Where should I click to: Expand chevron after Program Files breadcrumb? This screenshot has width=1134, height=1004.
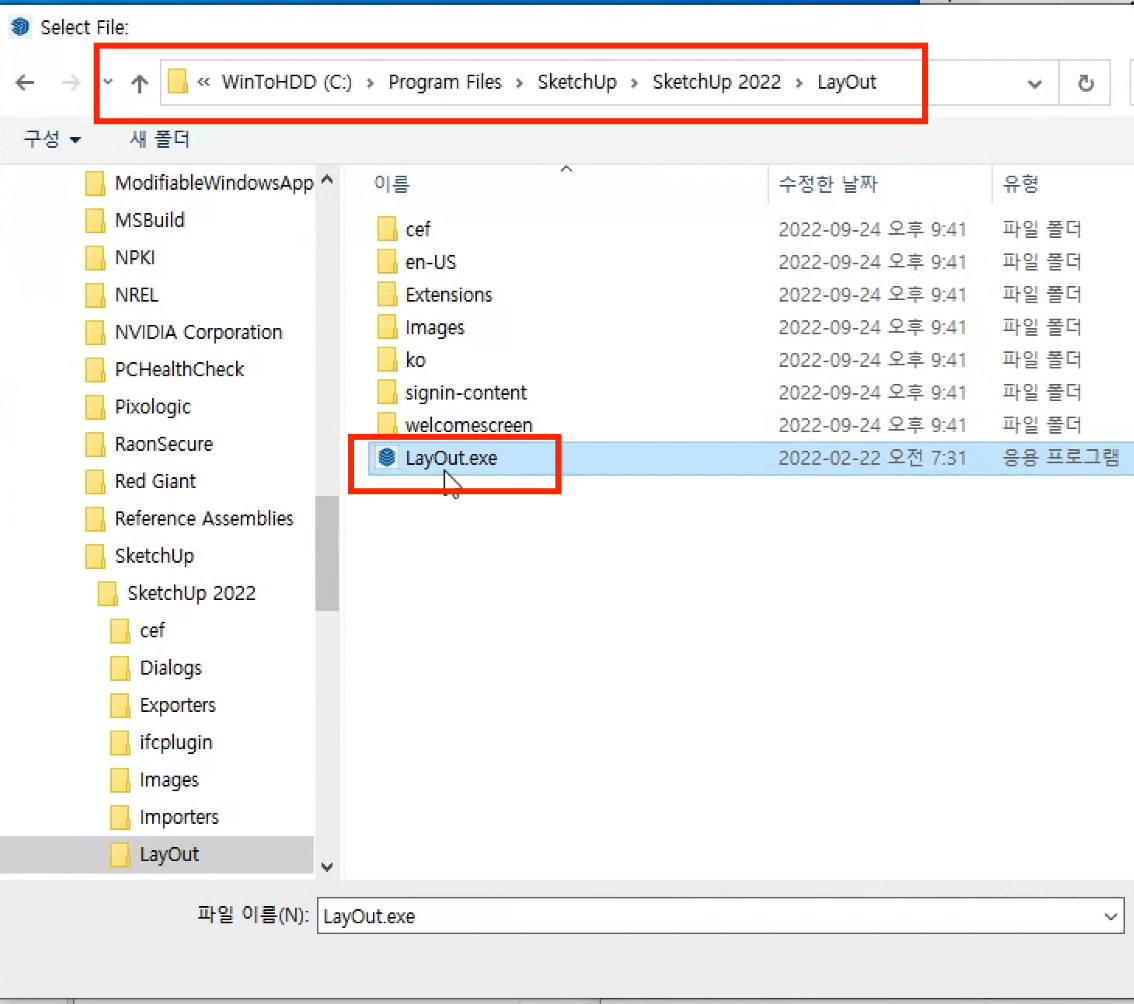pos(519,83)
